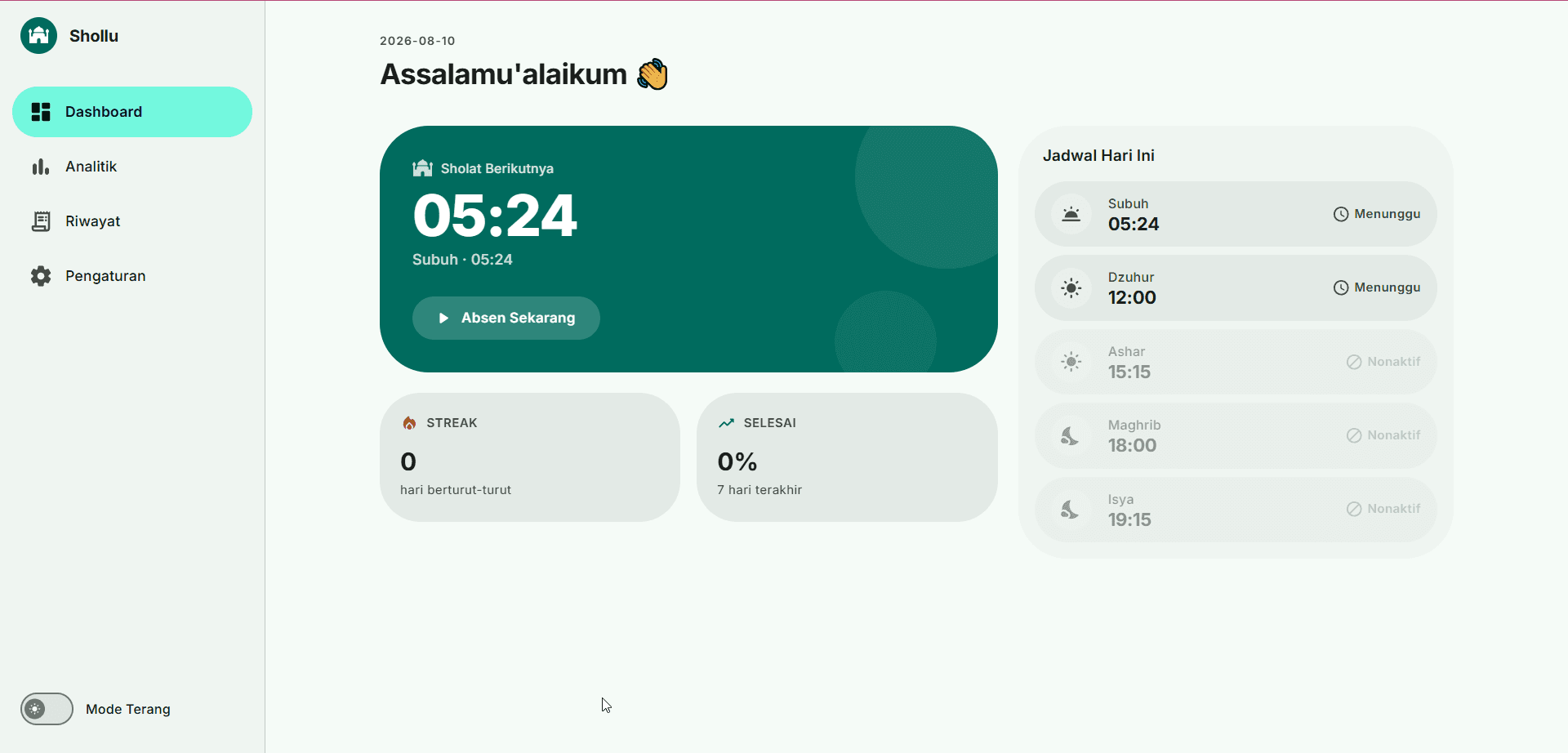
Task: Click the Streak stats card
Action: (530, 457)
